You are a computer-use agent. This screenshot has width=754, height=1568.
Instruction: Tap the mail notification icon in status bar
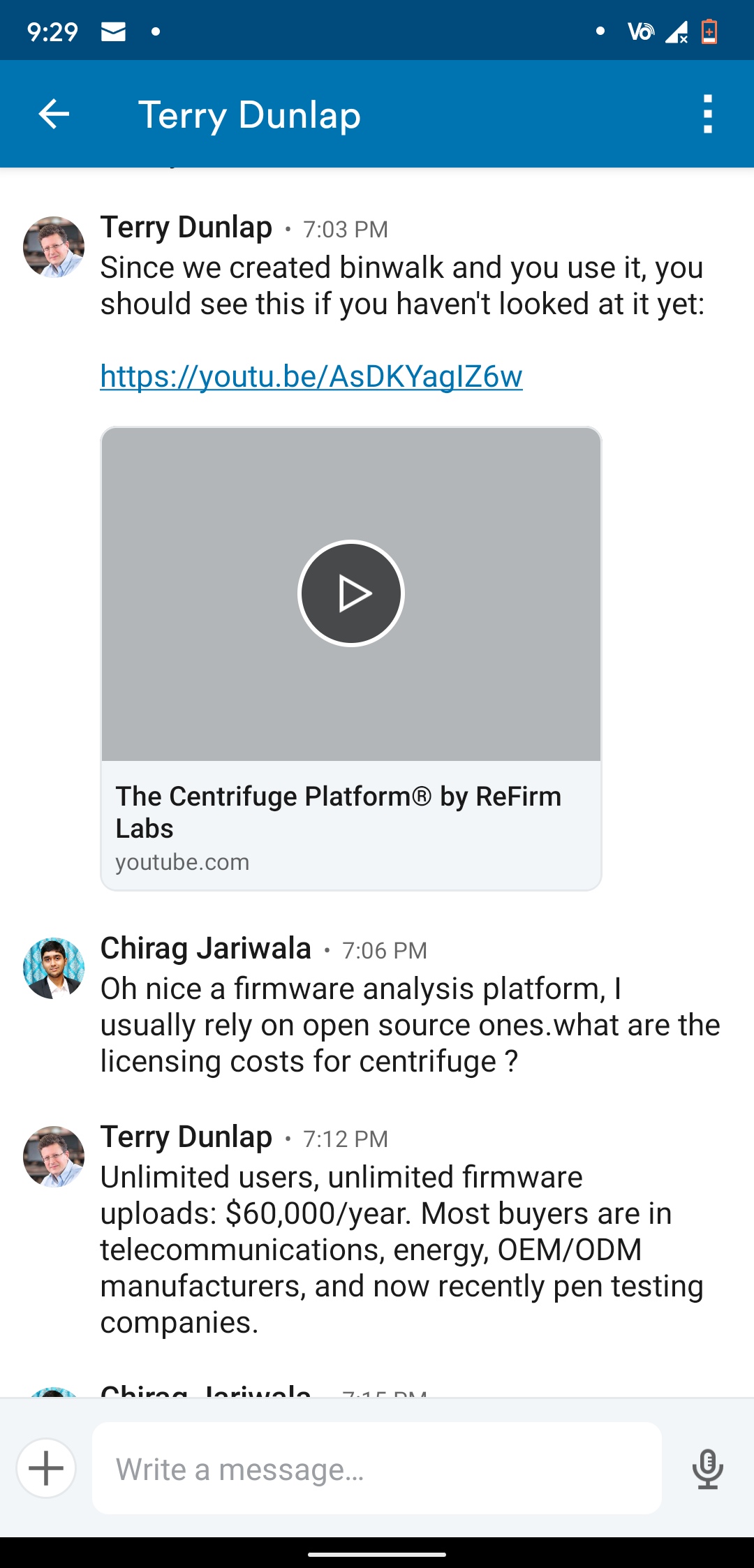[113, 31]
